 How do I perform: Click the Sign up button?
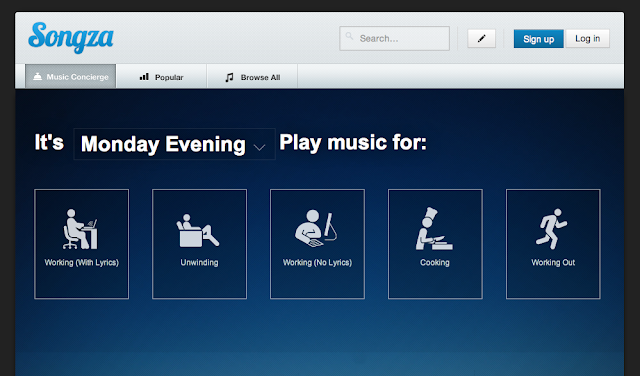pos(538,39)
